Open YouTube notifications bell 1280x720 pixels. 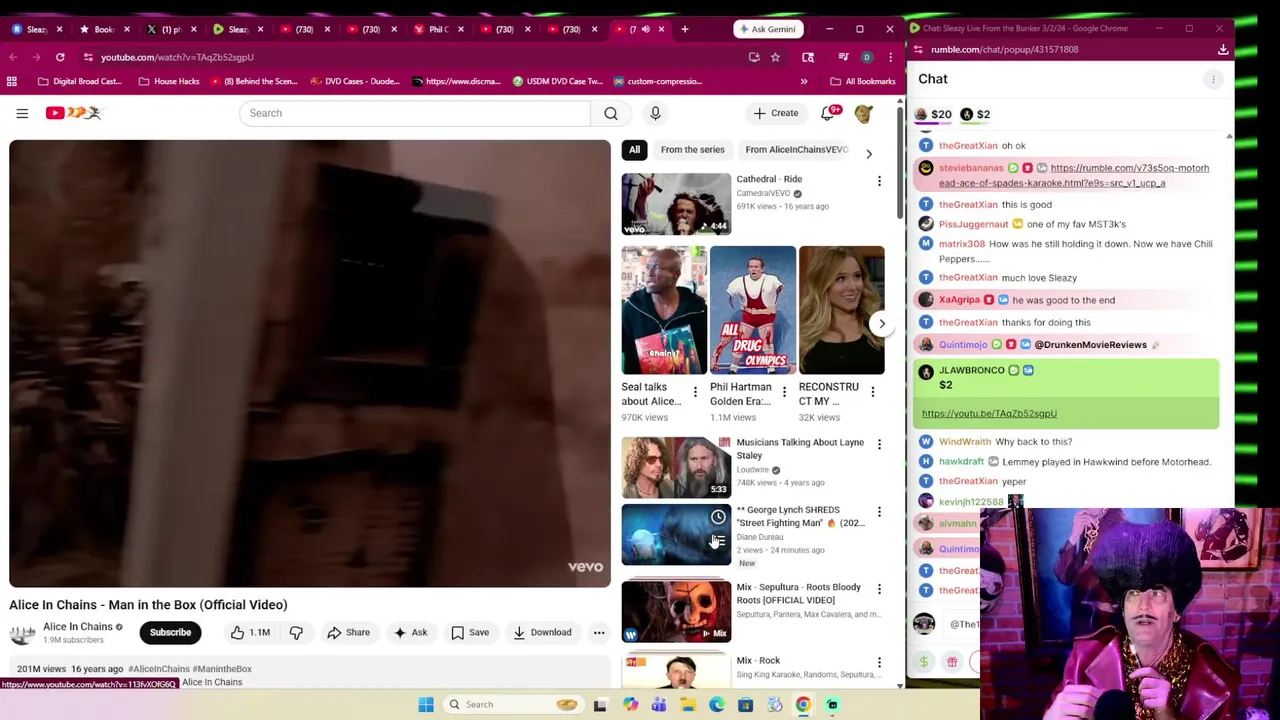click(x=828, y=113)
